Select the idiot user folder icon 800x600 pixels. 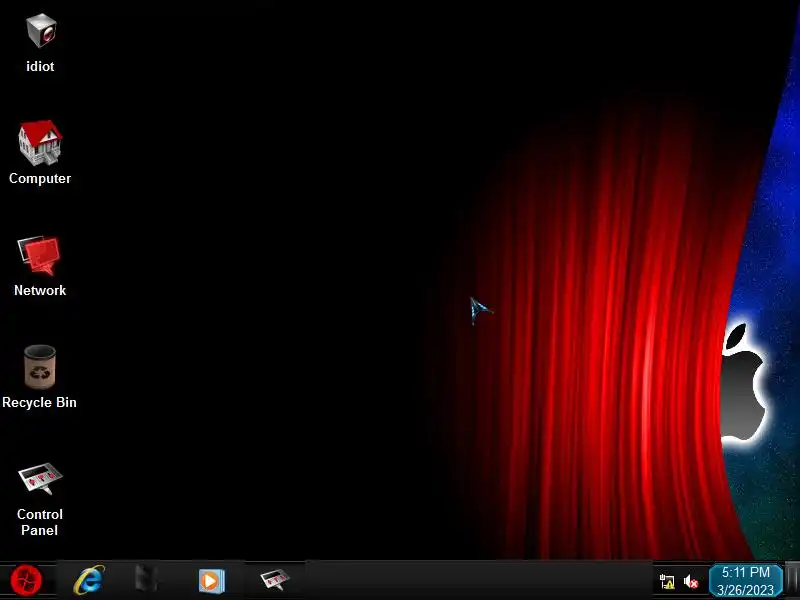pyautogui.click(x=40, y=31)
